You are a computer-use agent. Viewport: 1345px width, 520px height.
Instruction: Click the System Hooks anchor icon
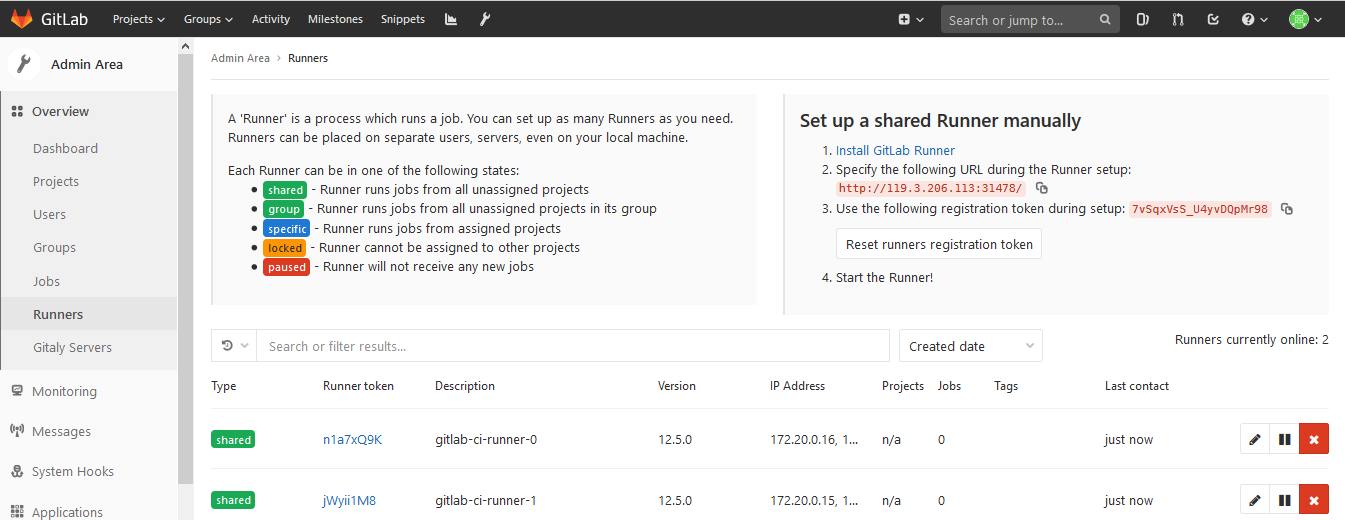click(17, 471)
